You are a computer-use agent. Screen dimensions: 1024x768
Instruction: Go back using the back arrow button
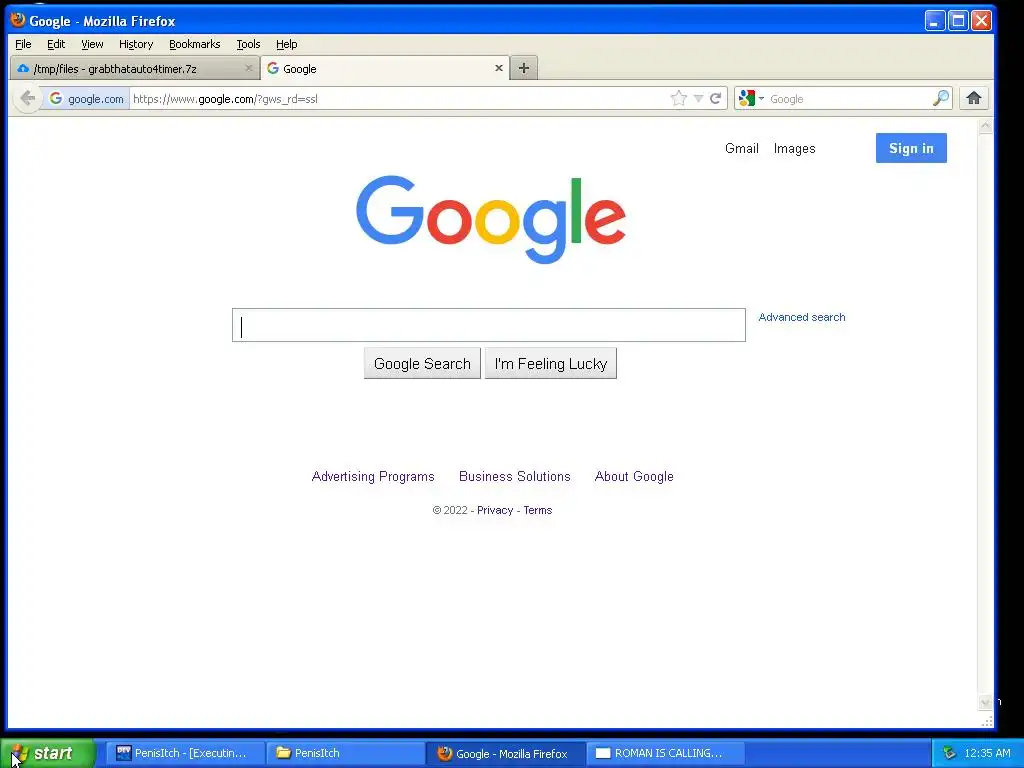click(27, 99)
